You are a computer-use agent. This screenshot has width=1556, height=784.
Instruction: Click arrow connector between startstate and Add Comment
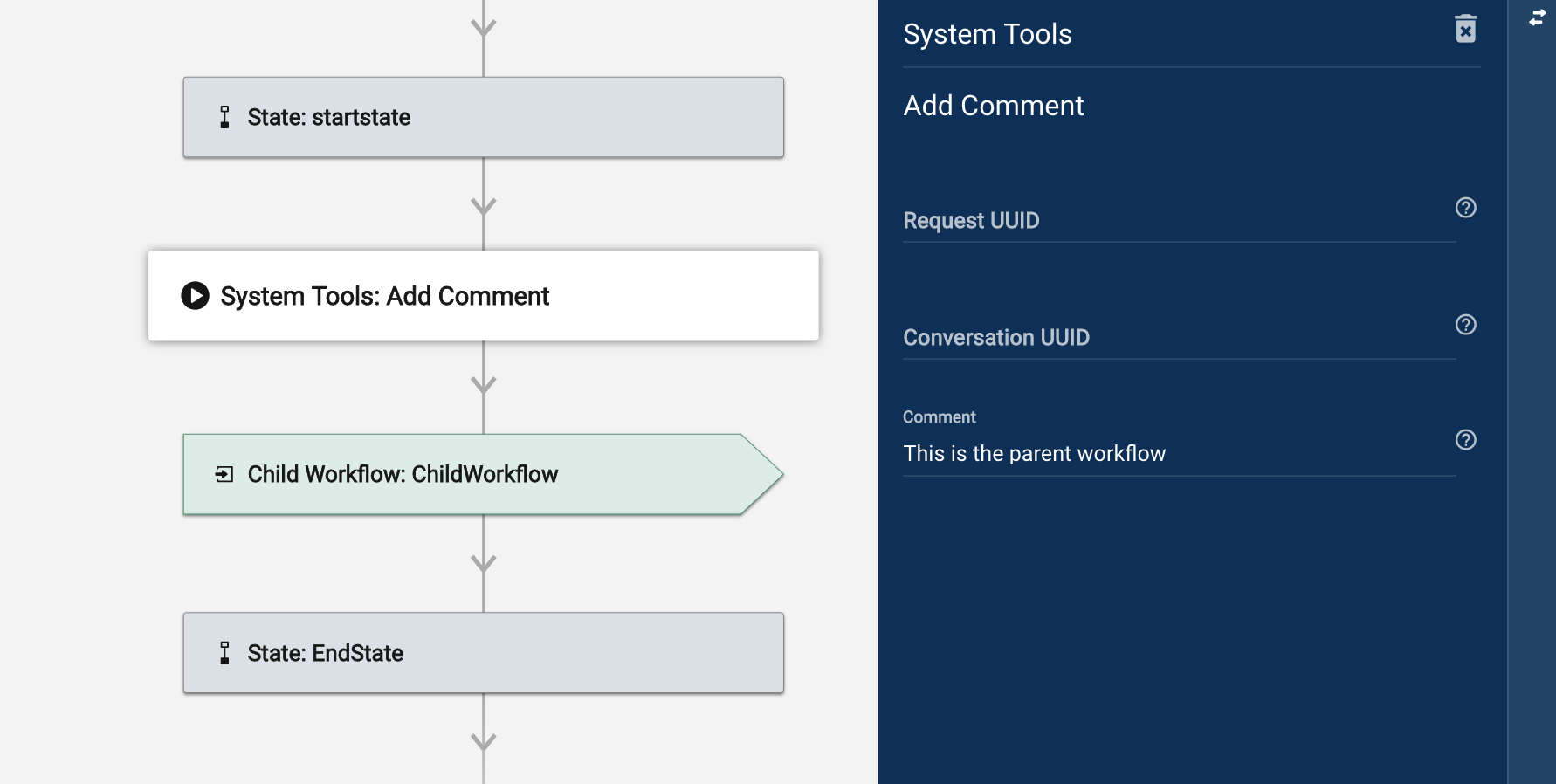(x=483, y=206)
